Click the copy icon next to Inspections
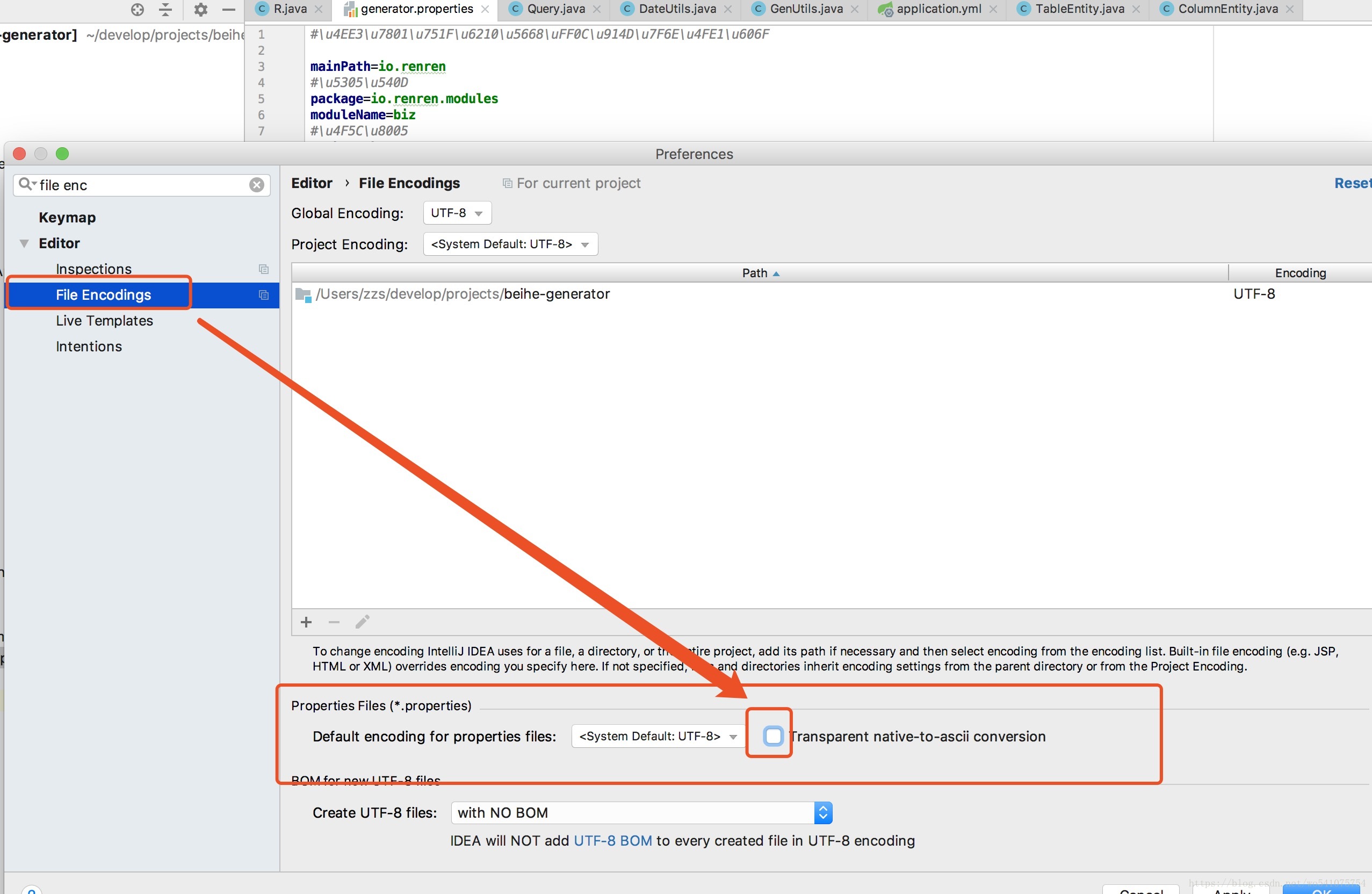 [x=264, y=269]
